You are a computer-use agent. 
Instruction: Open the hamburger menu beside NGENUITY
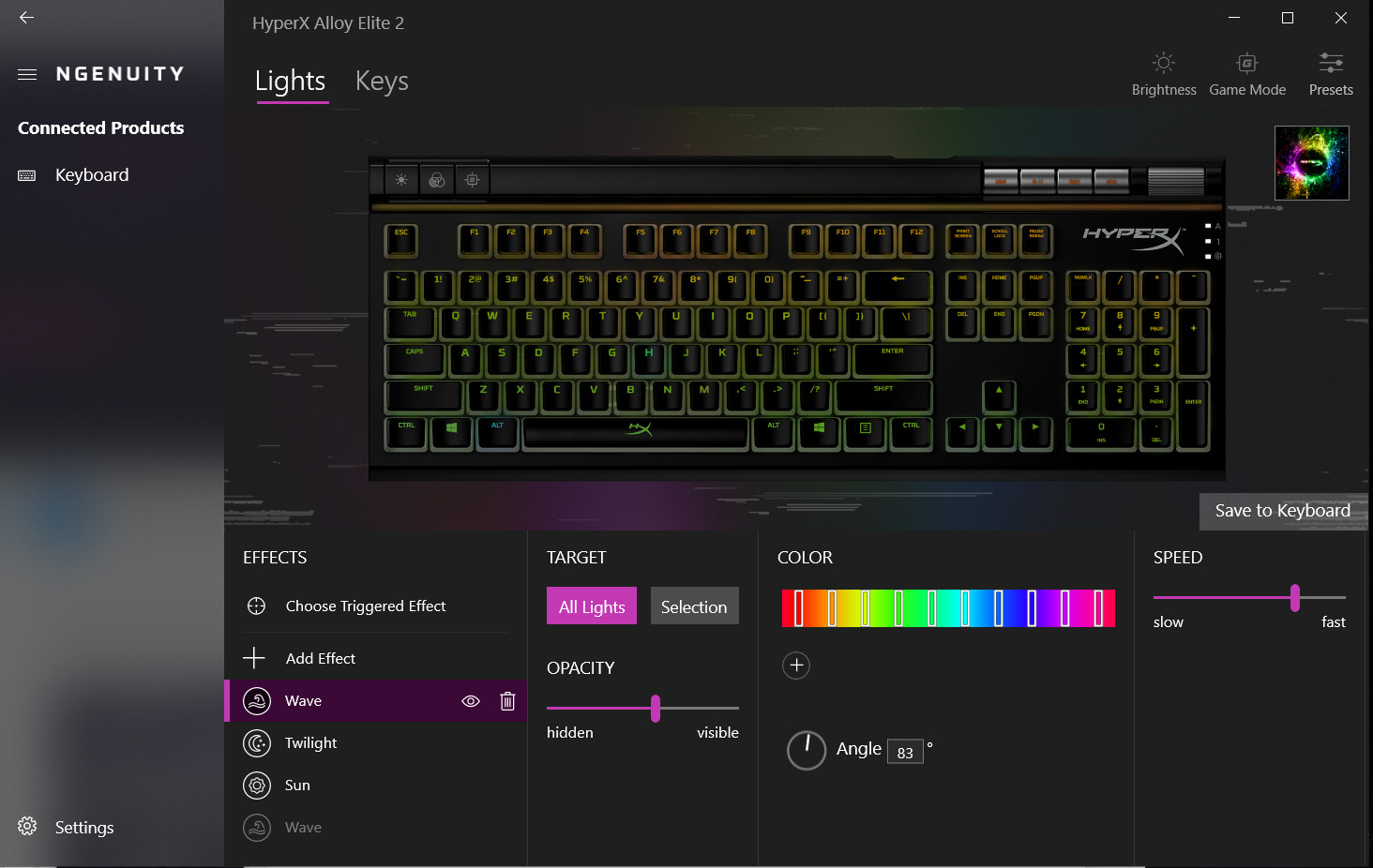click(26, 74)
